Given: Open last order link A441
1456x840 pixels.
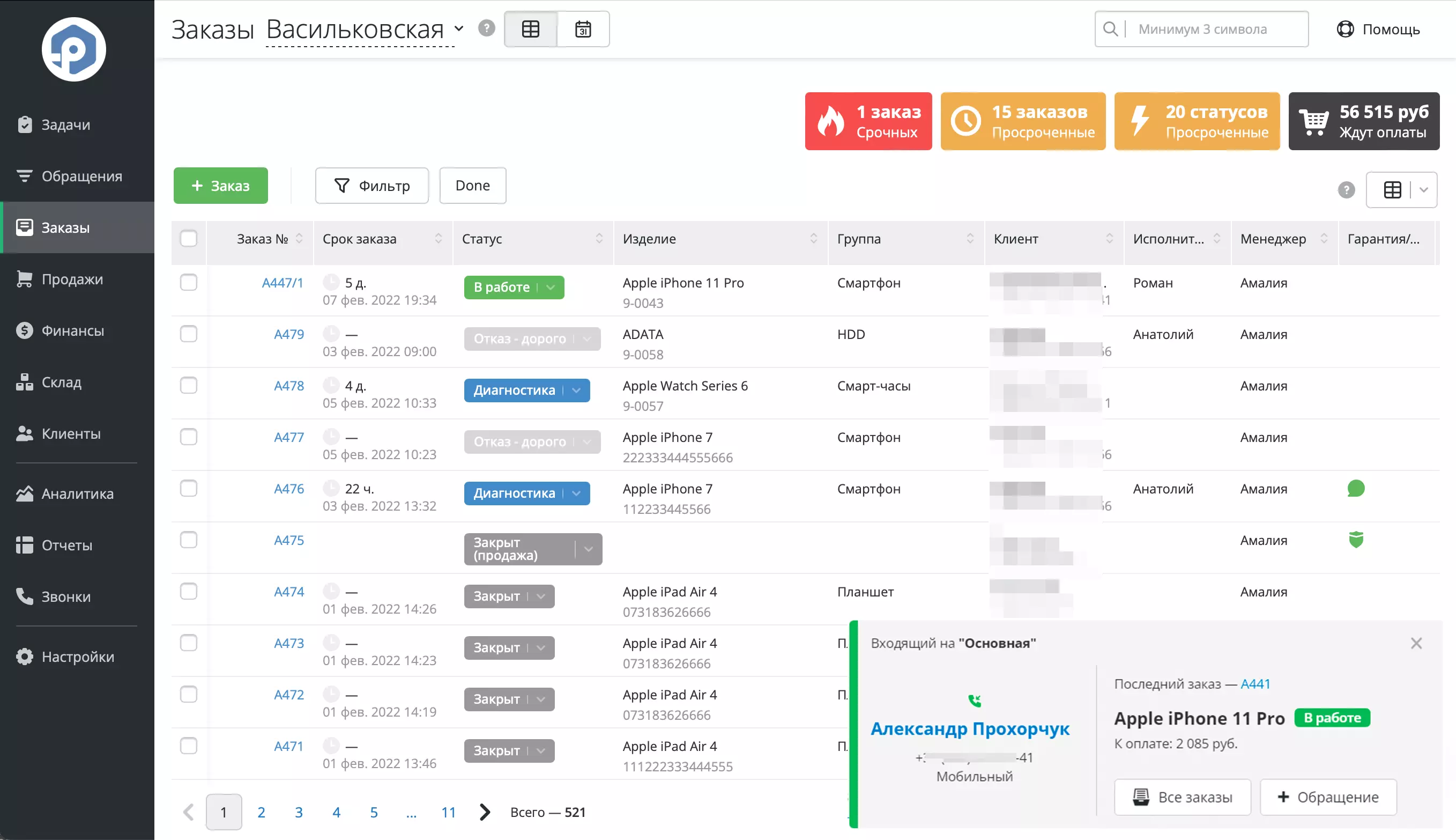Looking at the screenshot, I should pyautogui.click(x=1255, y=684).
